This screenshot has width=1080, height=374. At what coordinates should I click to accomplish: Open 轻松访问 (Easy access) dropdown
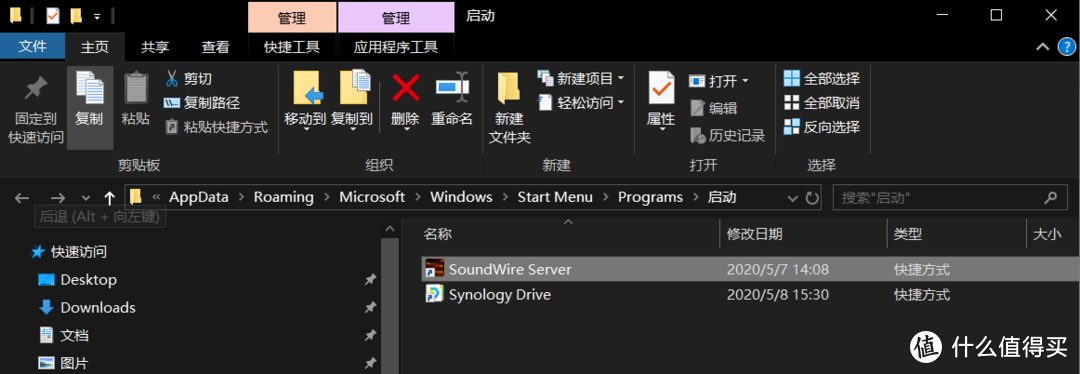tap(581, 103)
